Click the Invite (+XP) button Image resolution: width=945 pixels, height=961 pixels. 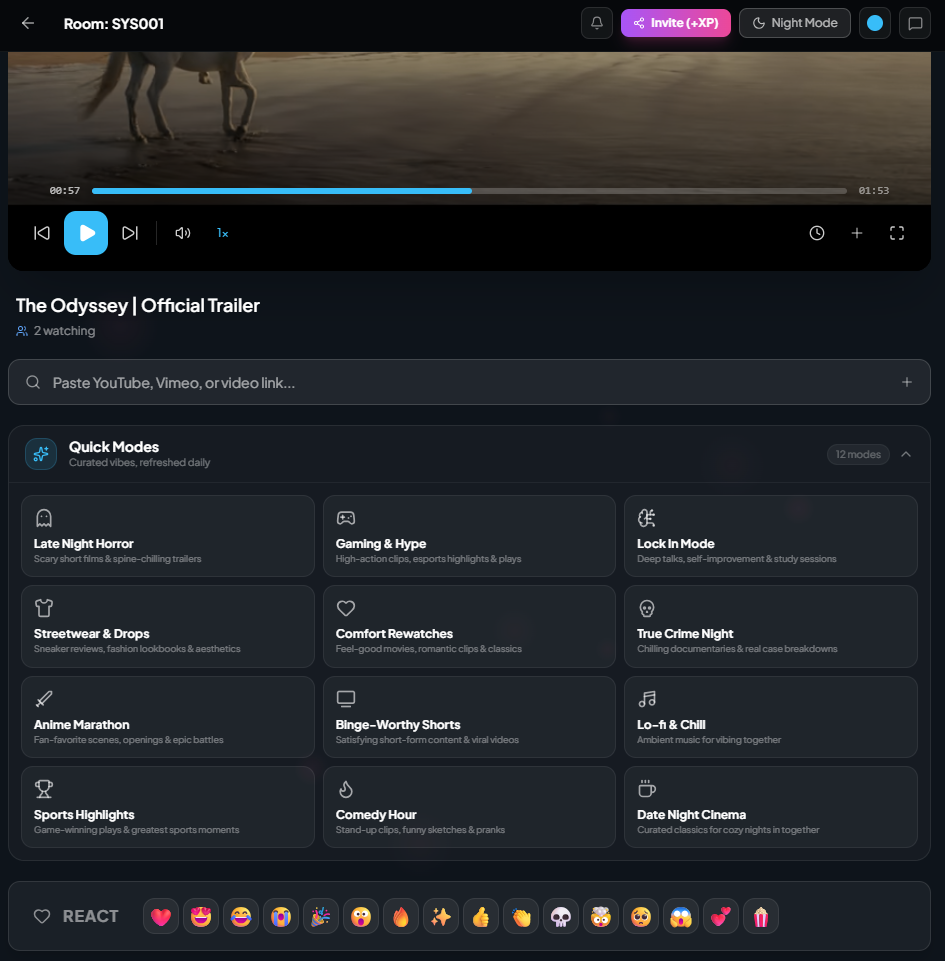click(675, 22)
